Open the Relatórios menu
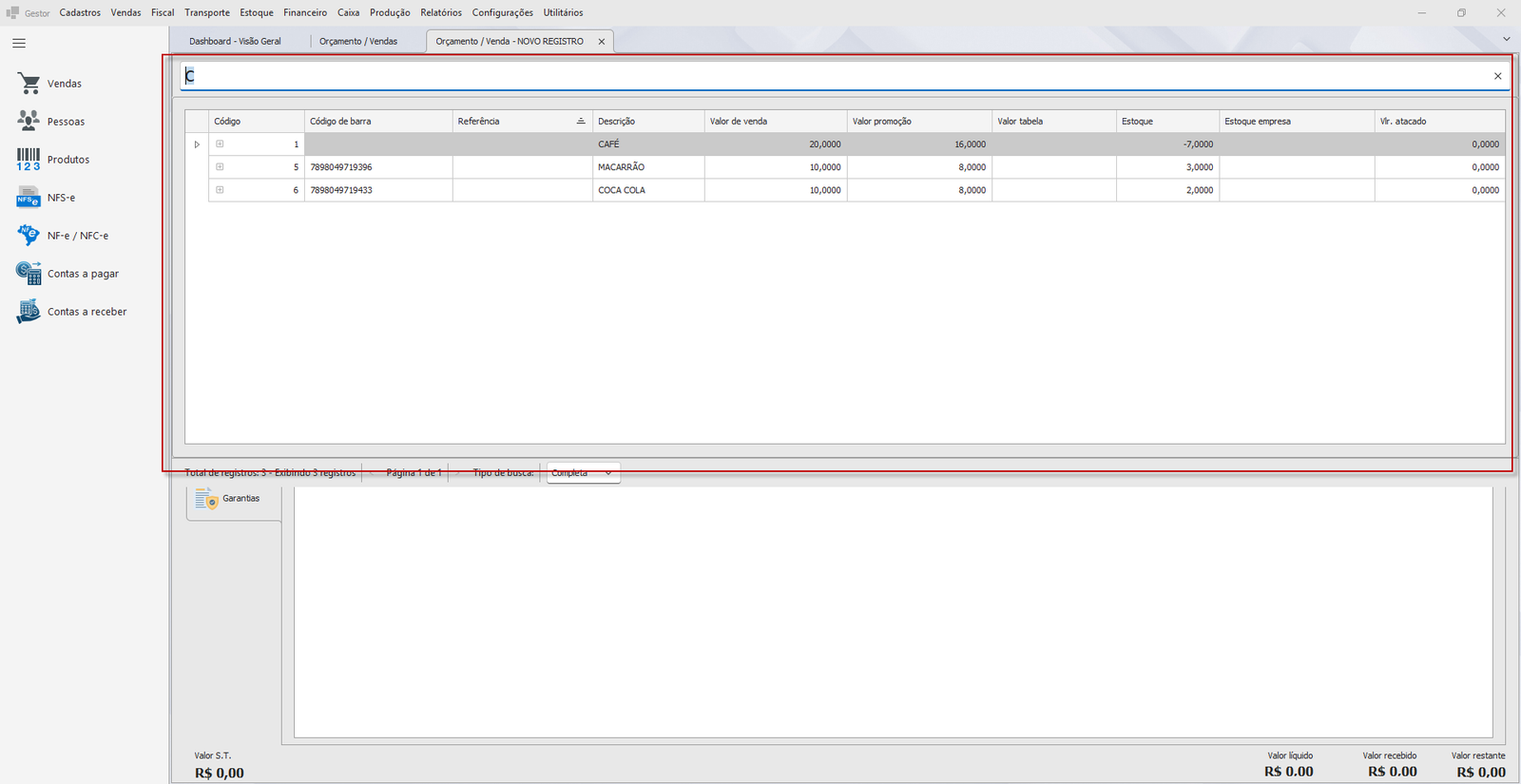The image size is (1521, 784). tap(441, 12)
